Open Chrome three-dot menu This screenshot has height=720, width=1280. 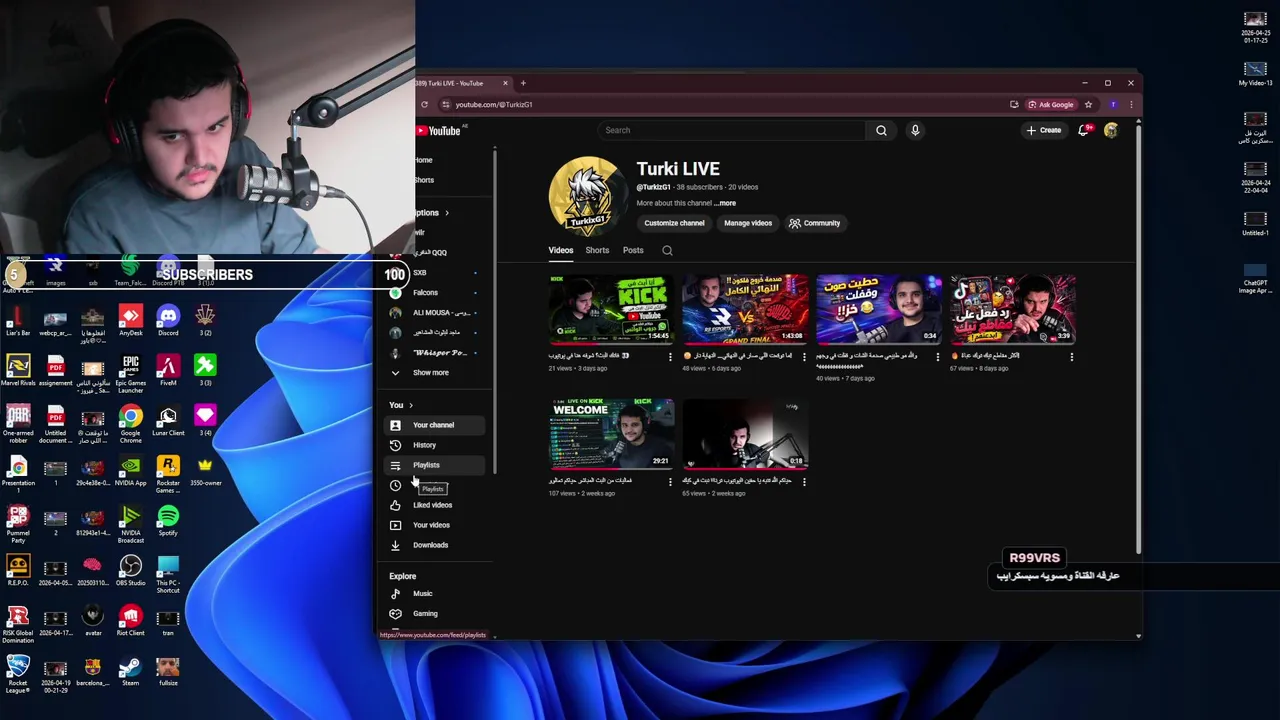1131,104
